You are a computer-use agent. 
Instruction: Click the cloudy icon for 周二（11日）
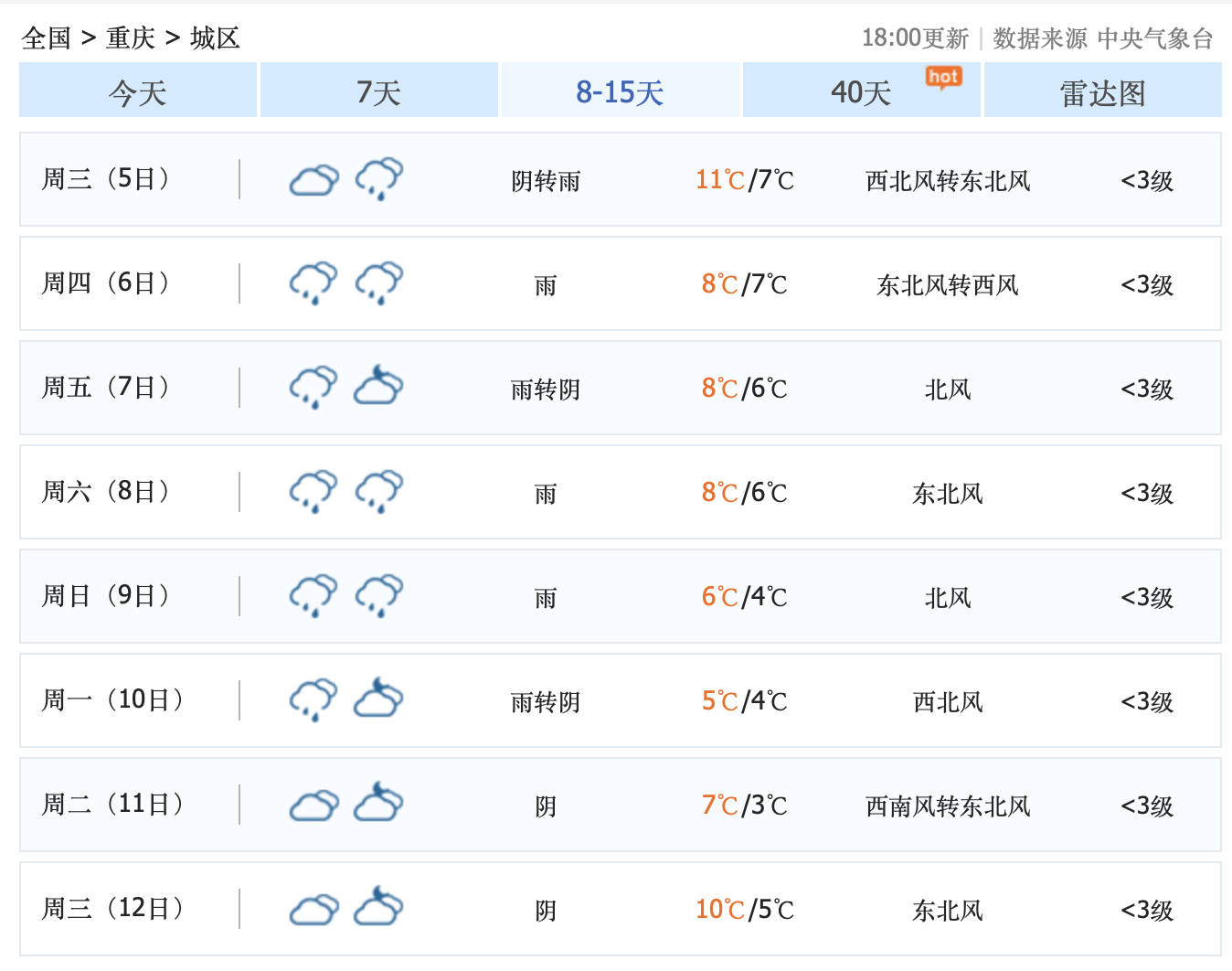click(313, 804)
